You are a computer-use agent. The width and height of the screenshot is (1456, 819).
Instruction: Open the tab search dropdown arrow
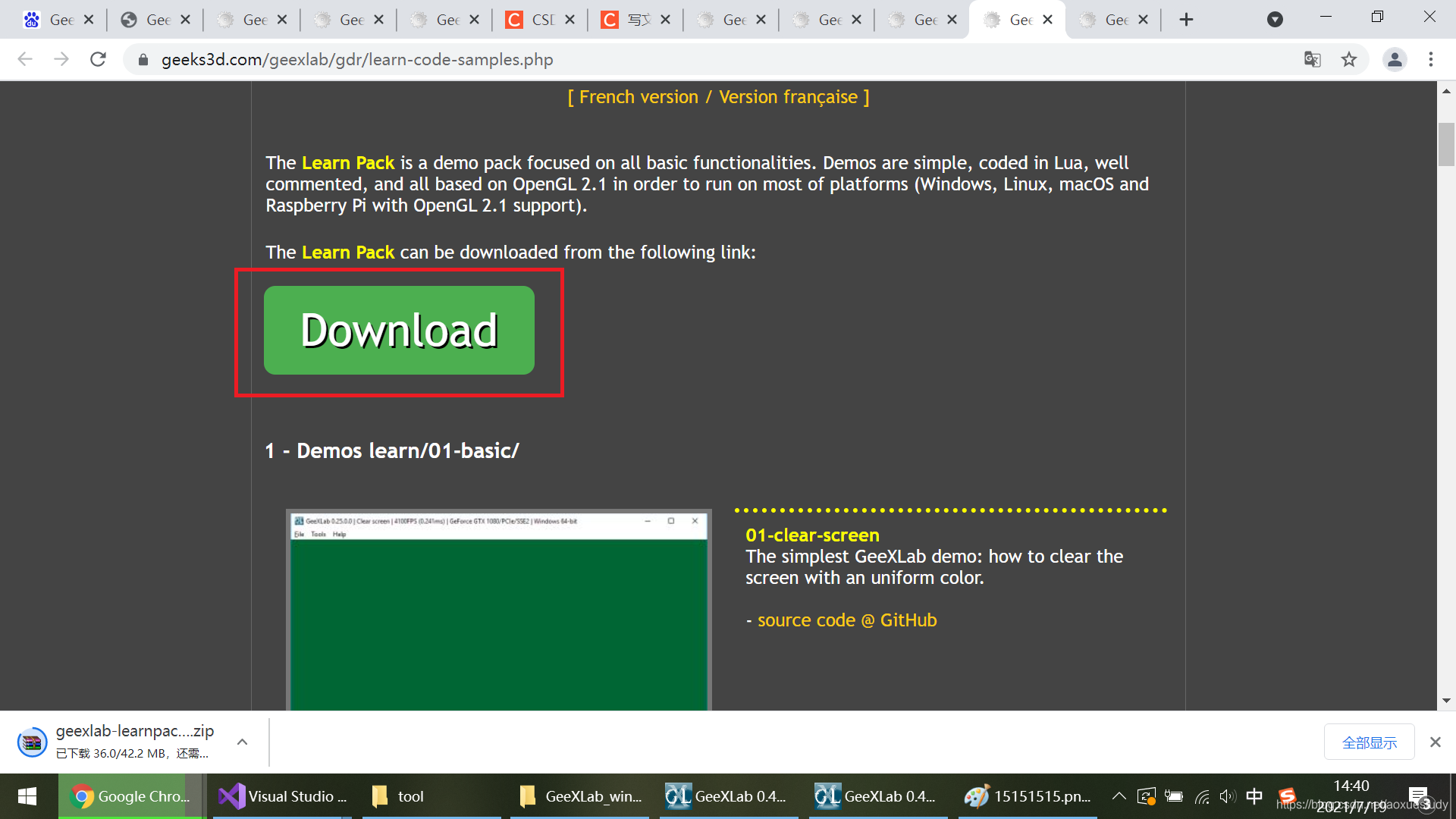tap(1276, 20)
